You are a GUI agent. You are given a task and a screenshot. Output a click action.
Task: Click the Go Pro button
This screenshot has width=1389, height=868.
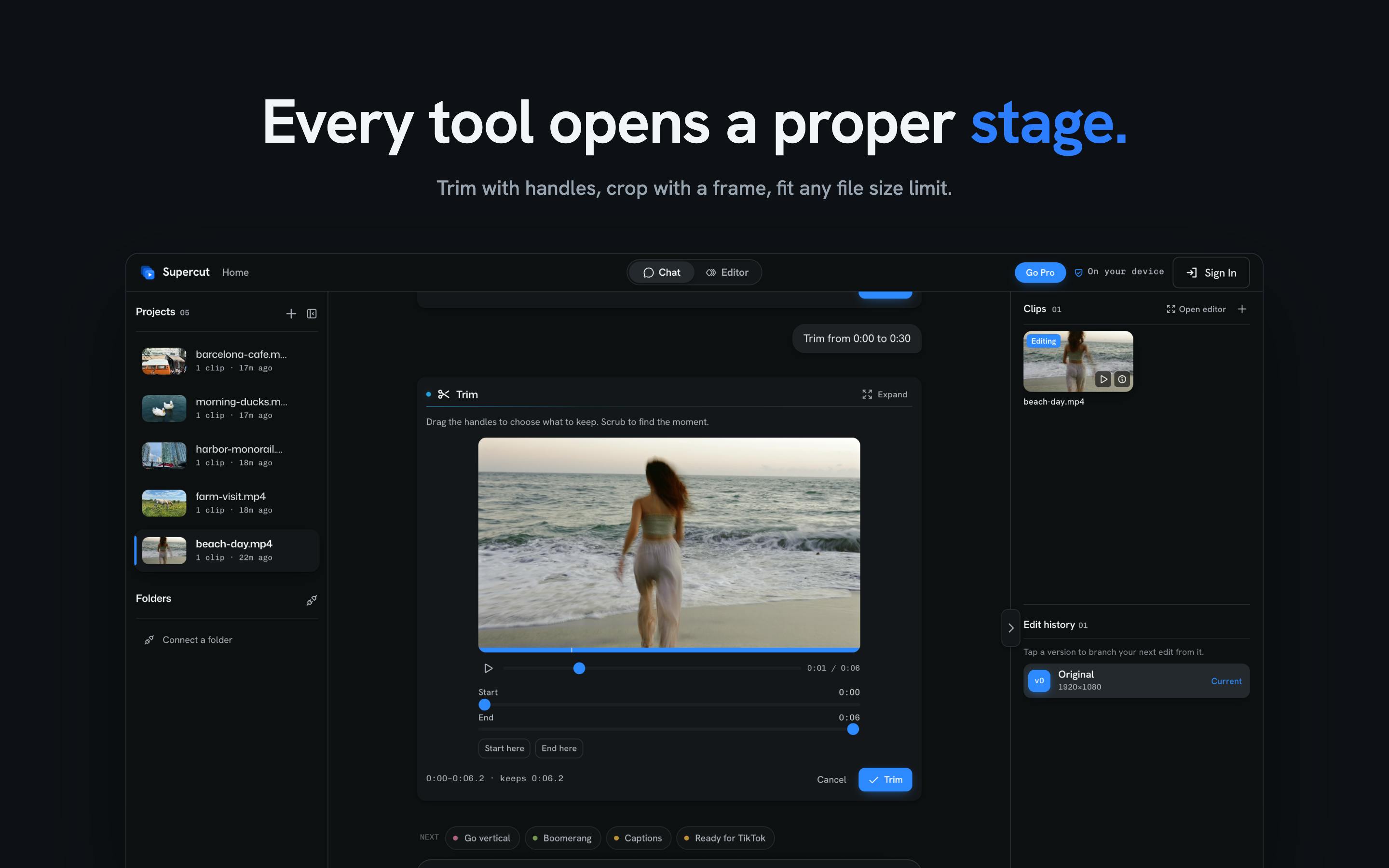(1039, 272)
